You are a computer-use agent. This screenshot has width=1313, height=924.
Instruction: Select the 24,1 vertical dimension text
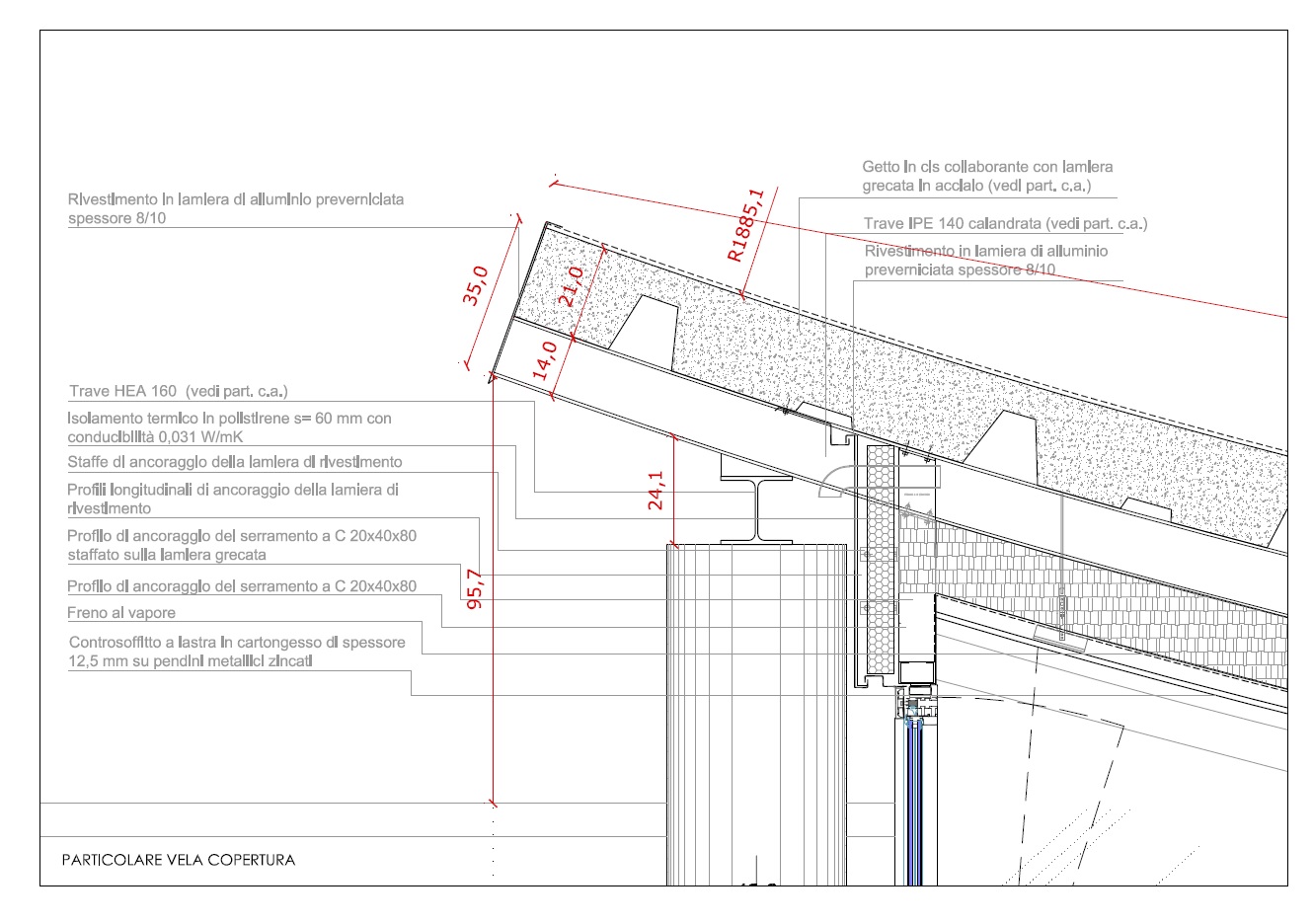tap(656, 490)
